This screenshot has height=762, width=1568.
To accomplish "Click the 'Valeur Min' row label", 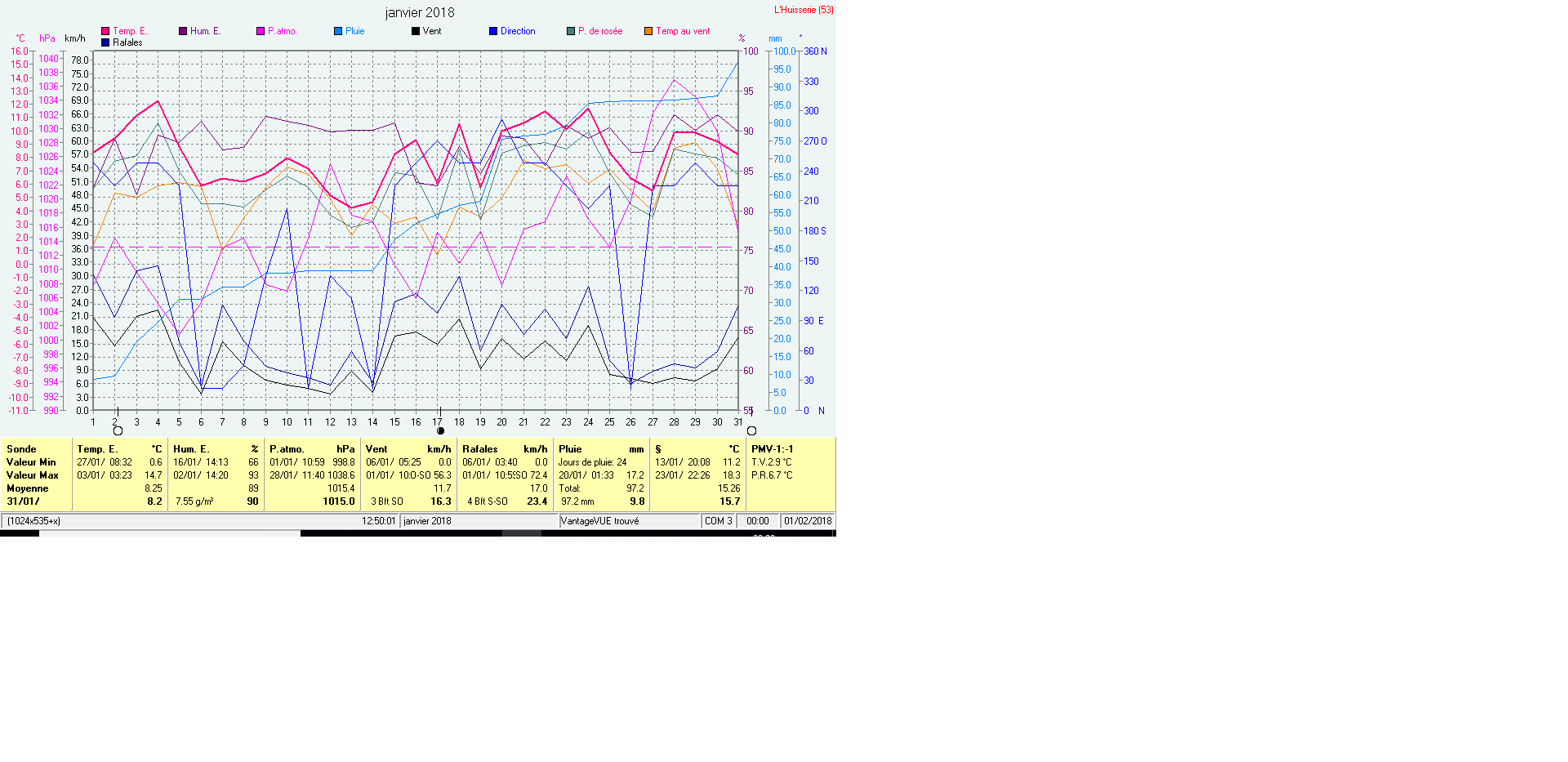I will (x=31, y=462).
